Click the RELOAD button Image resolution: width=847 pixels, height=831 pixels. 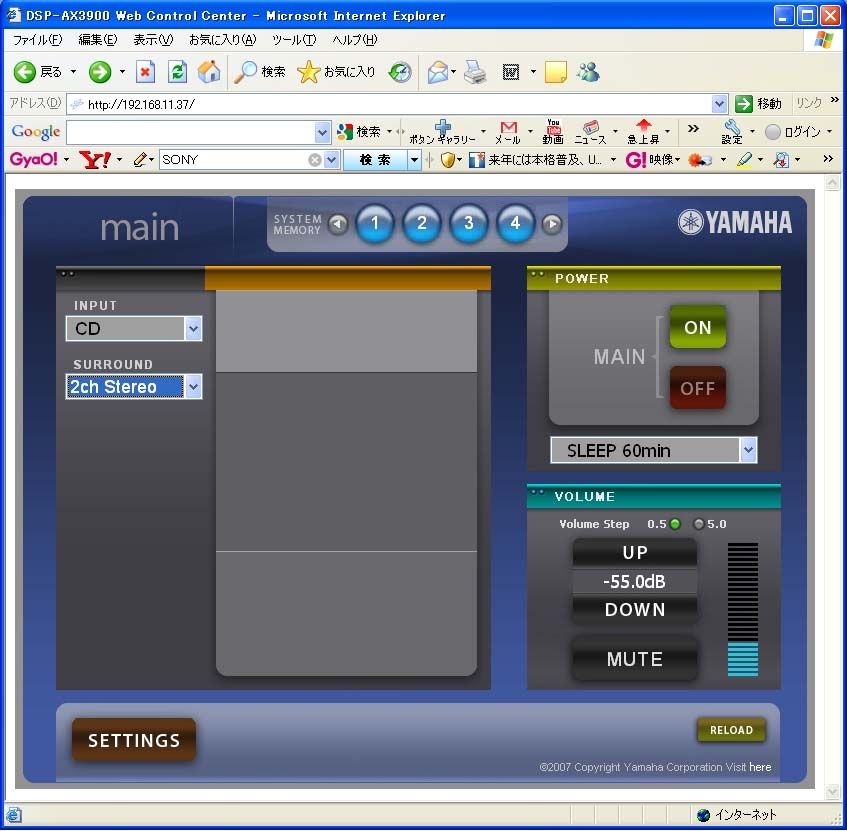pyautogui.click(x=731, y=730)
